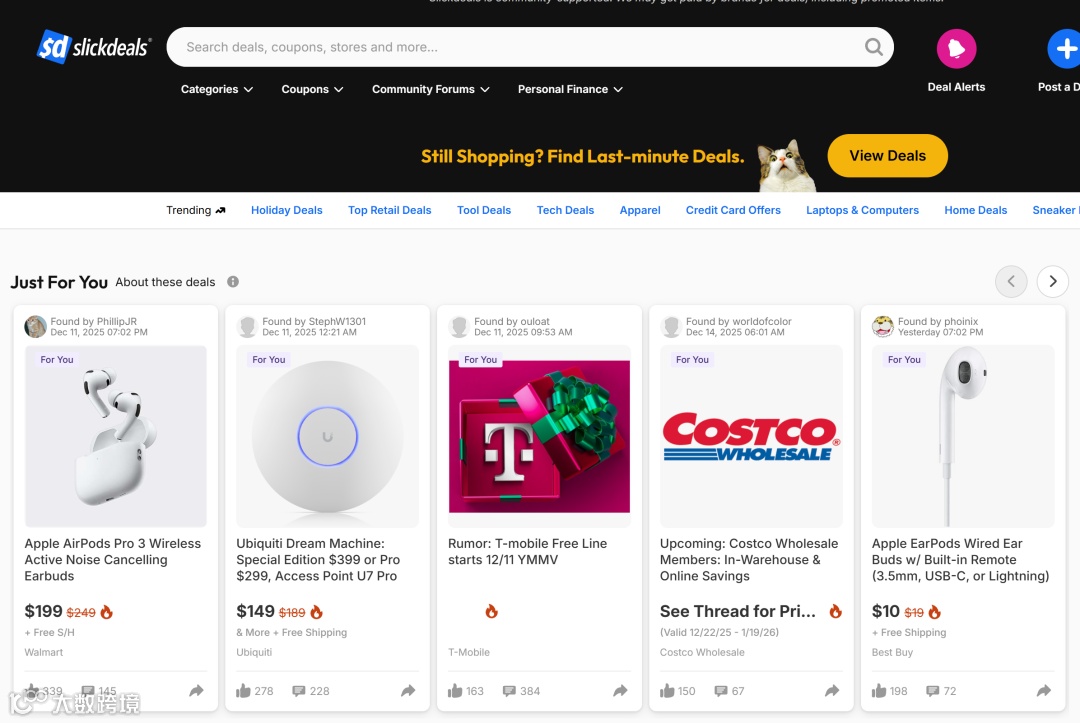Click ouloat's avatar placeholder
The height and width of the screenshot is (723, 1080).
point(459,326)
